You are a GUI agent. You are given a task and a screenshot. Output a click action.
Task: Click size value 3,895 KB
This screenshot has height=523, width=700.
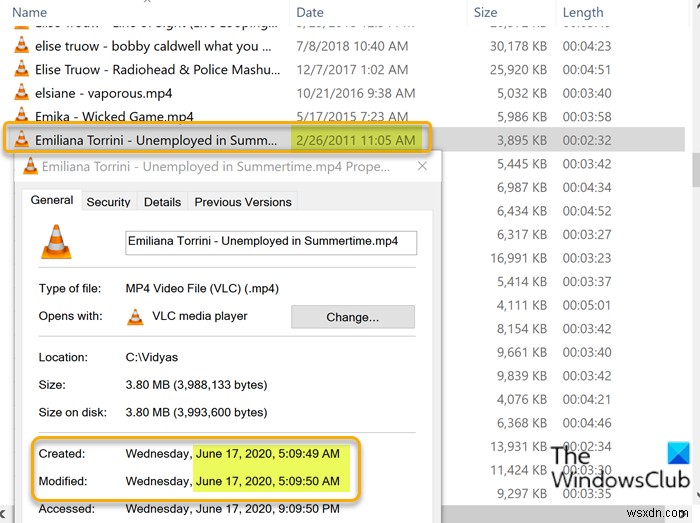tap(522, 140)
